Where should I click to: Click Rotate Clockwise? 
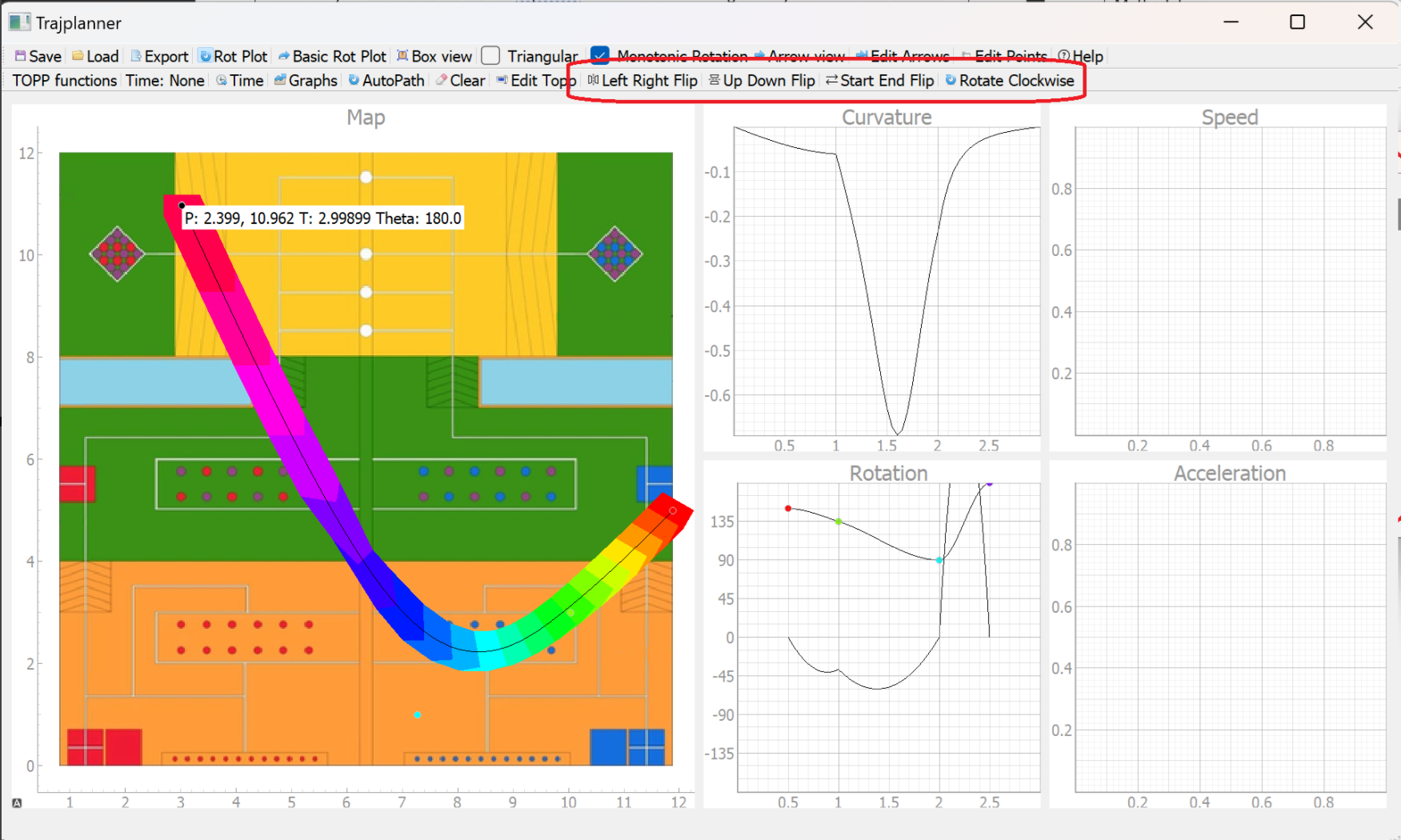pos(1009,81)
